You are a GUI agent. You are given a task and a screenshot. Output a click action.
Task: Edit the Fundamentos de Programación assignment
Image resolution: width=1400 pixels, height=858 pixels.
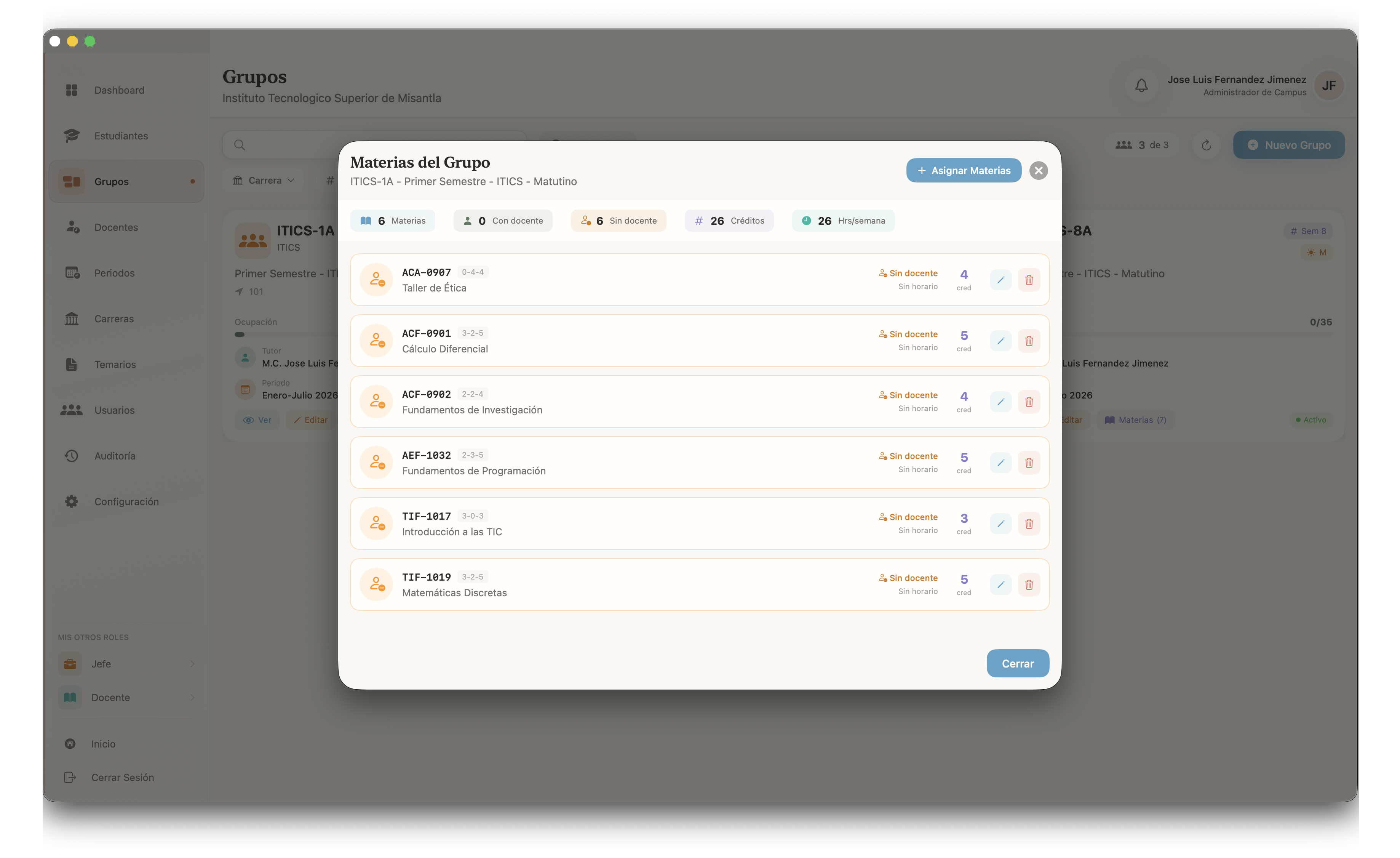tap(1000, 463)
